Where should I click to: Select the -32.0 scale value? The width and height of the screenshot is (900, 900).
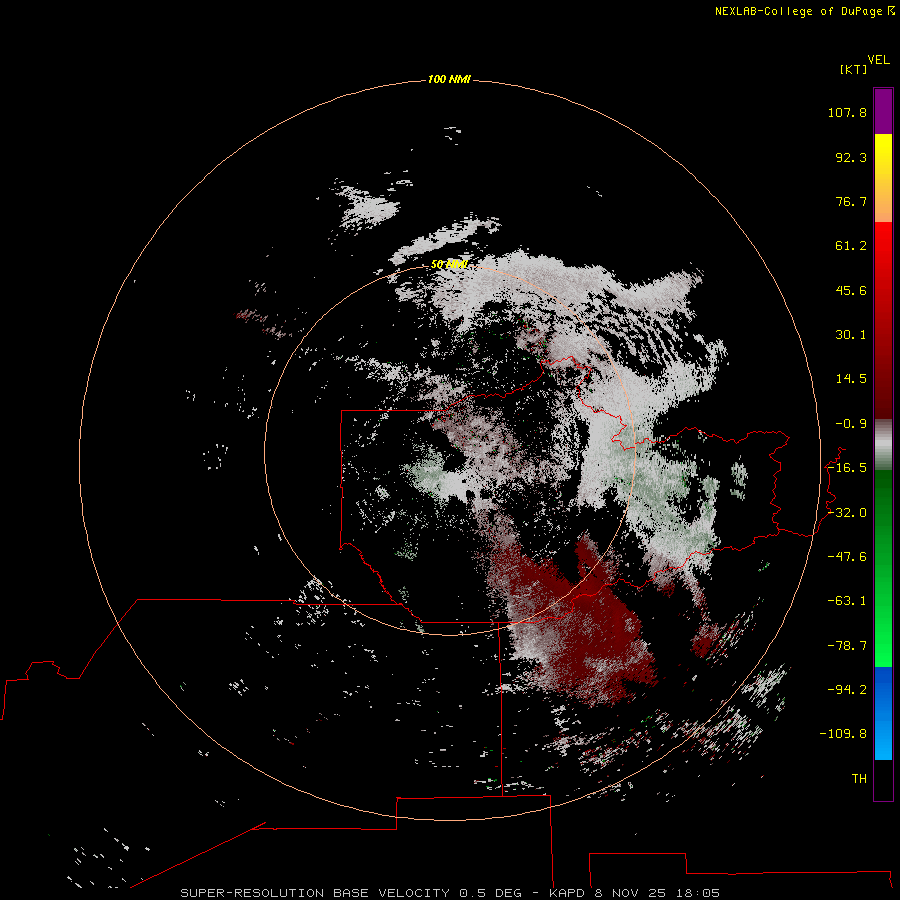[x=847, y=513]
